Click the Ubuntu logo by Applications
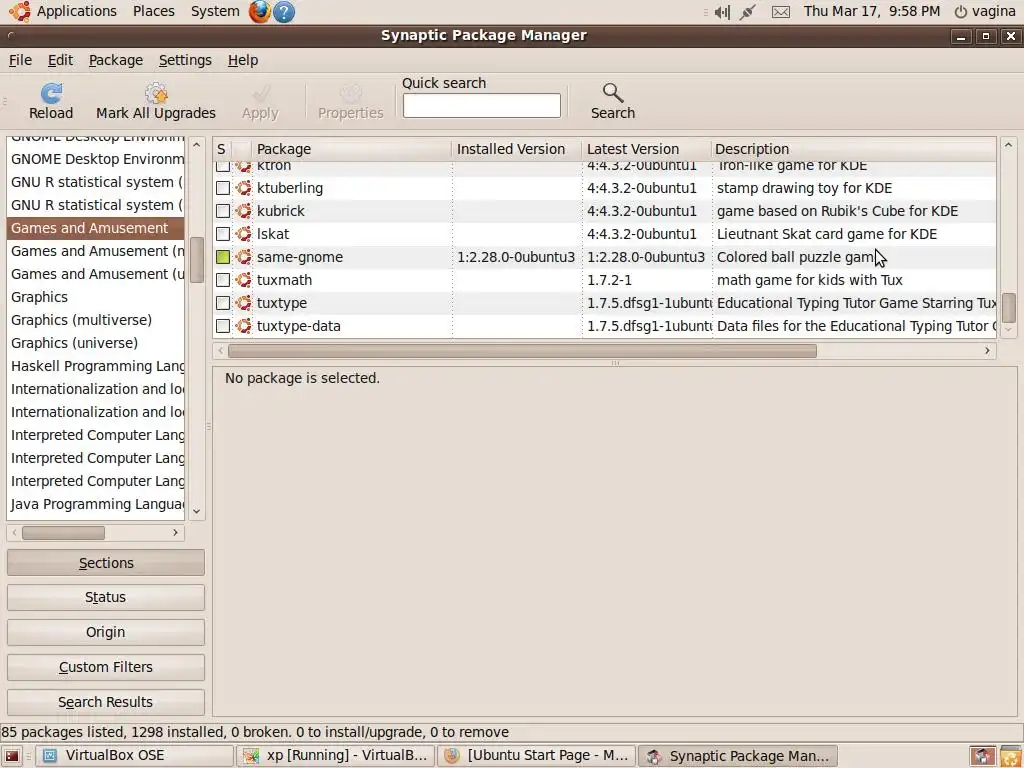This screenshot has width=1024, height=768. pos(20,11)
